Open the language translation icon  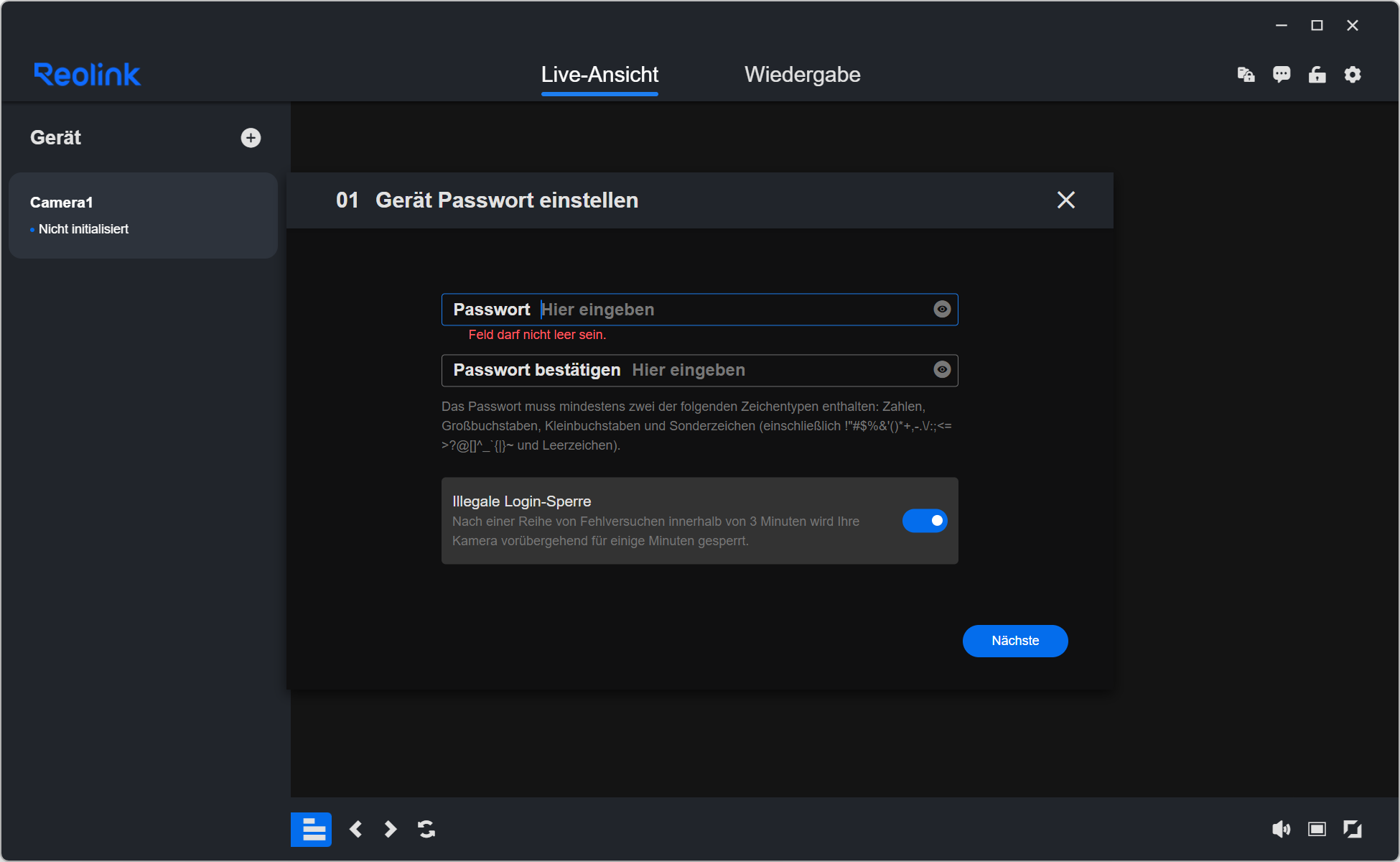pos(1246,75)
